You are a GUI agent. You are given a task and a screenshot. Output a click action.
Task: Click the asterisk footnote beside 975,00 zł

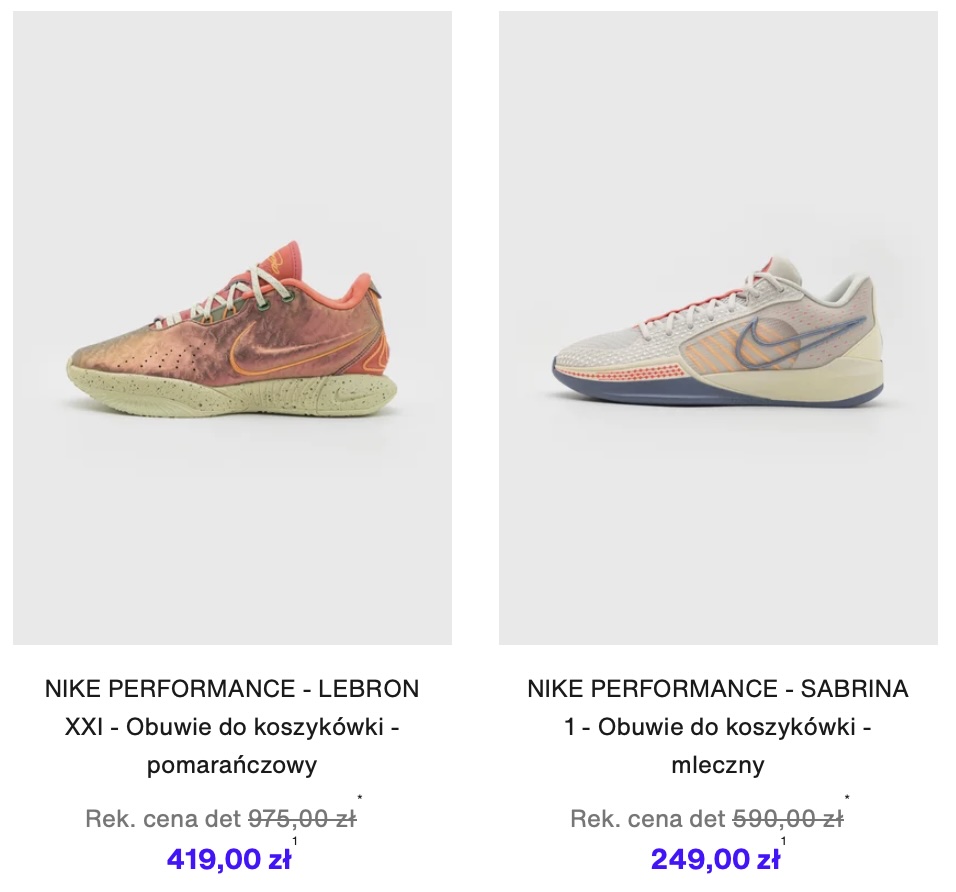click(x=360, y=798)
